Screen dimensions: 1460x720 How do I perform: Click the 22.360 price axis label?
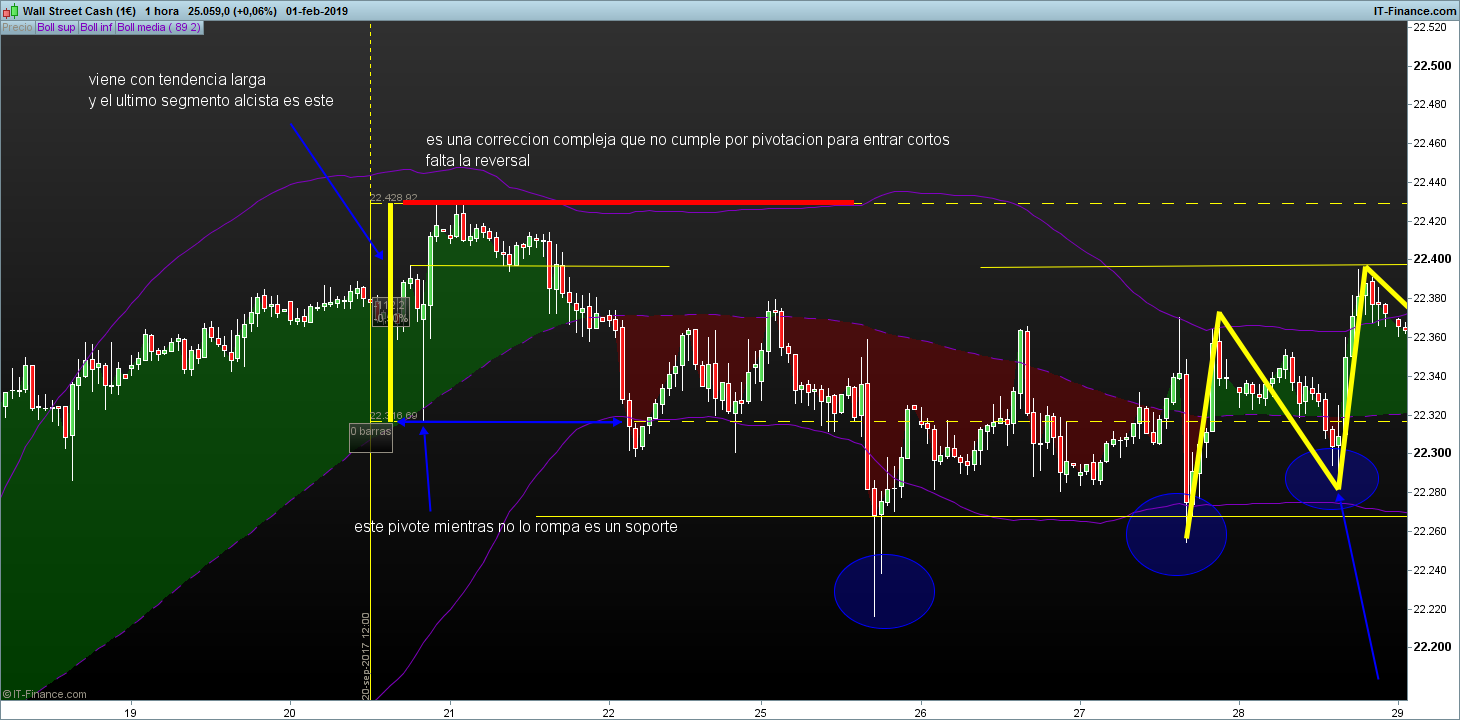tap(1430, 337)
